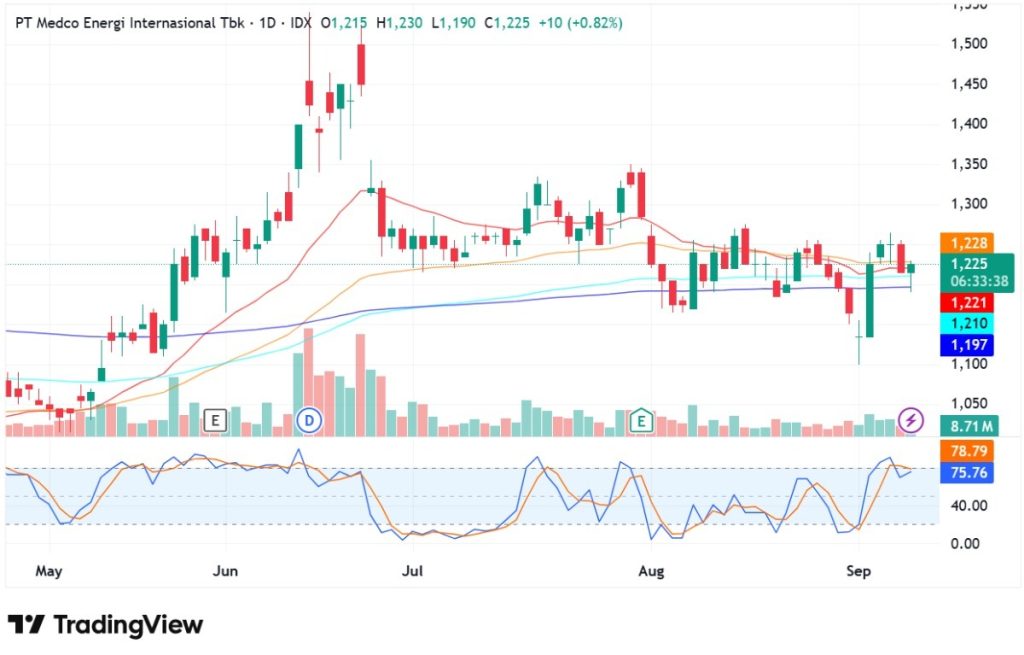Click the 1,400 price axis label
1024x655 pixels.
[969, 123]
